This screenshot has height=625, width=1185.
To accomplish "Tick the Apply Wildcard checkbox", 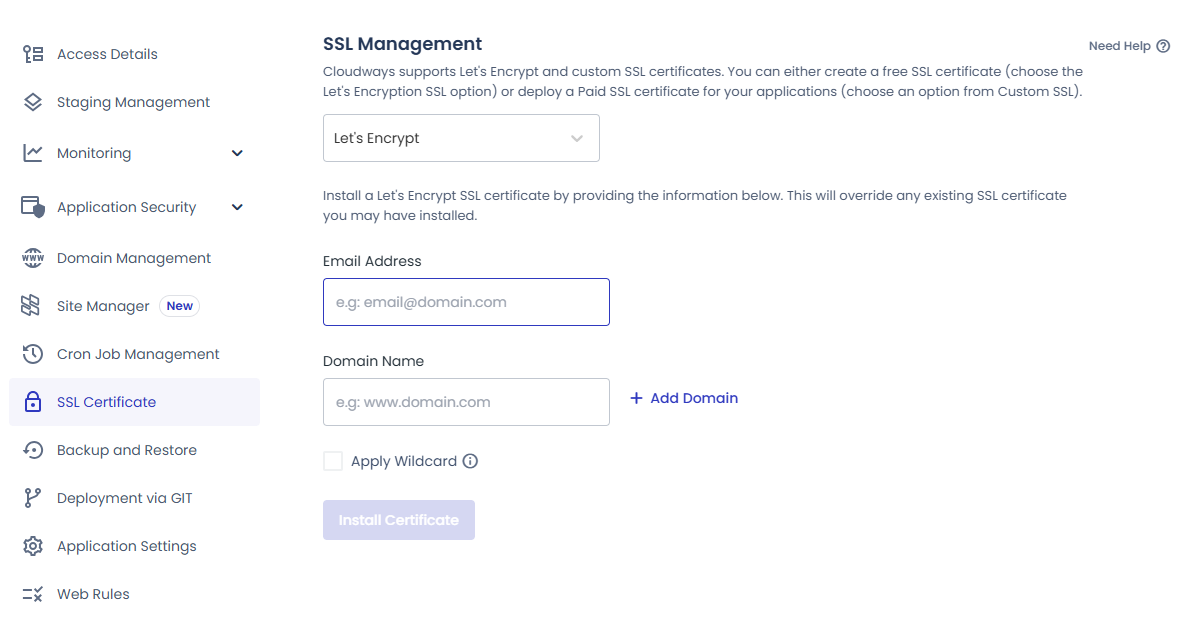I will pos(333,461).
